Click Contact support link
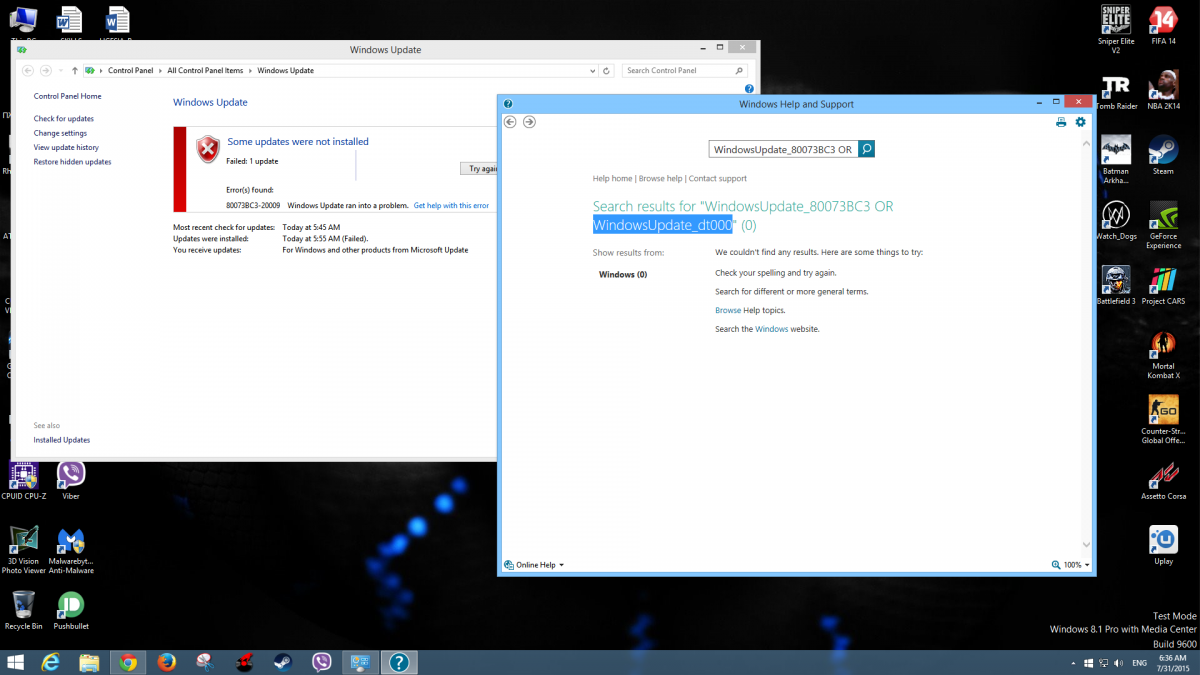 click(x=718, y=178)
